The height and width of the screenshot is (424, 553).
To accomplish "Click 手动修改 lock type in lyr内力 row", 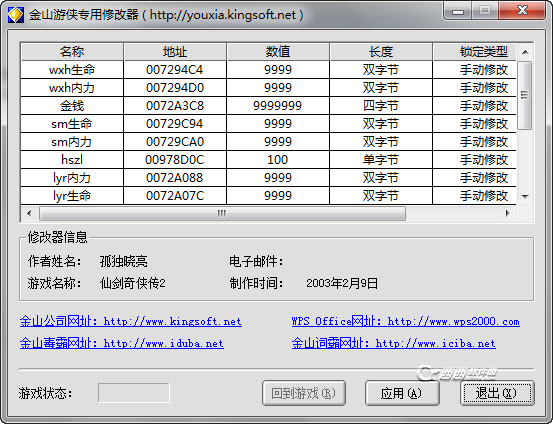I will tap(475, 178).
